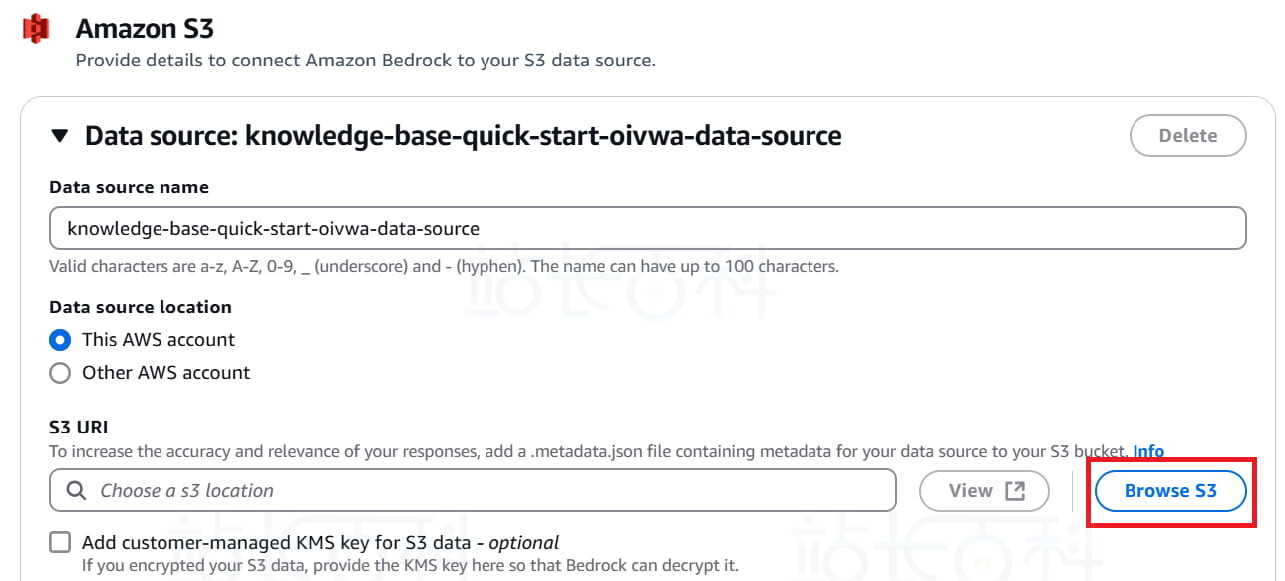Select the This AWS account option
1285x581 pixels.
pos(60,340)
